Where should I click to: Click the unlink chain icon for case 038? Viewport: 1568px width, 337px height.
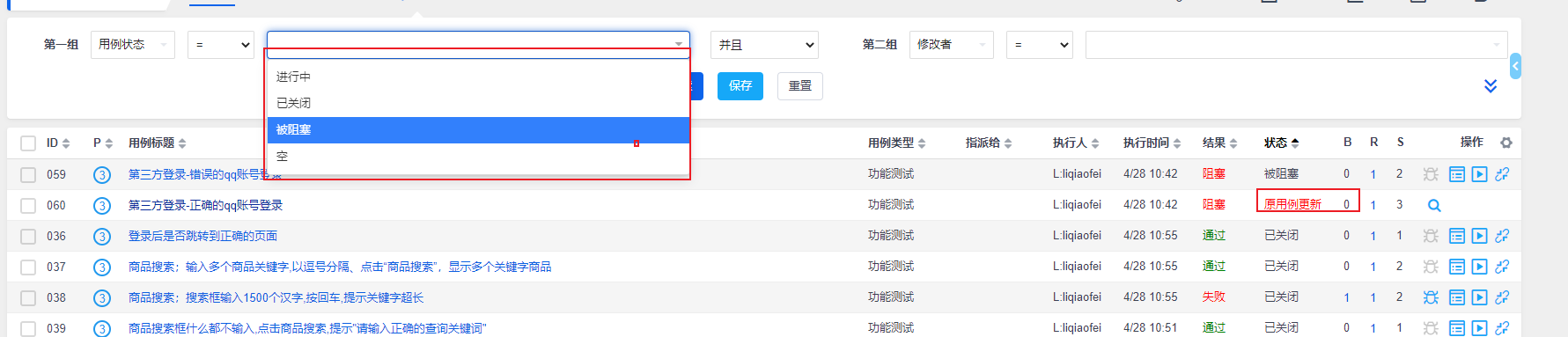[x=1502, y=297]
